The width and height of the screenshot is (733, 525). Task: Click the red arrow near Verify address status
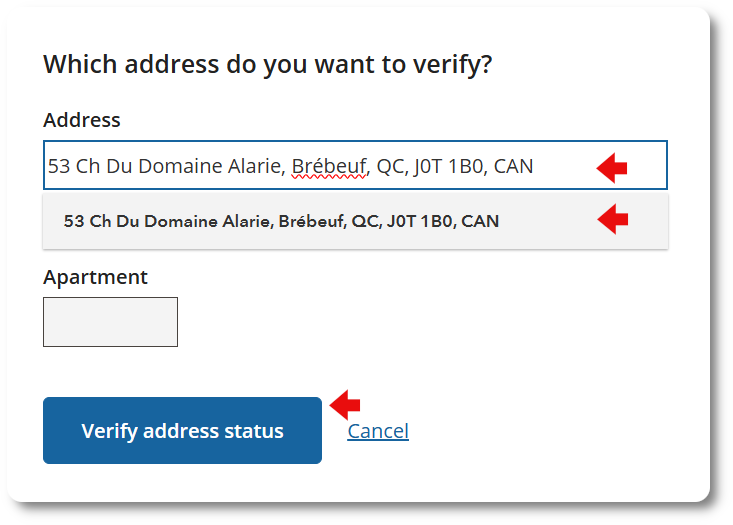(345, 404)
